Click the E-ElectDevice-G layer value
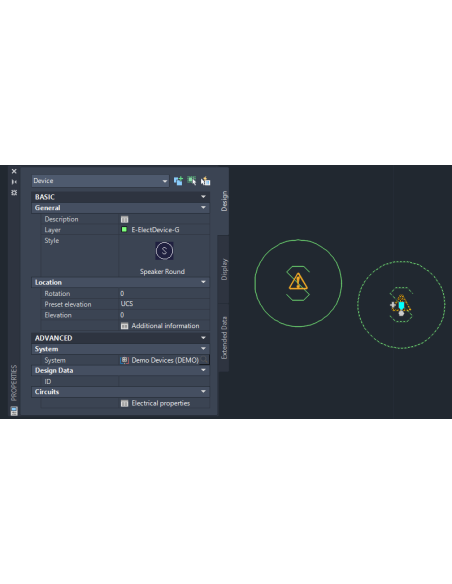Viewport: 452px width, 584px height. pos(155,230)
